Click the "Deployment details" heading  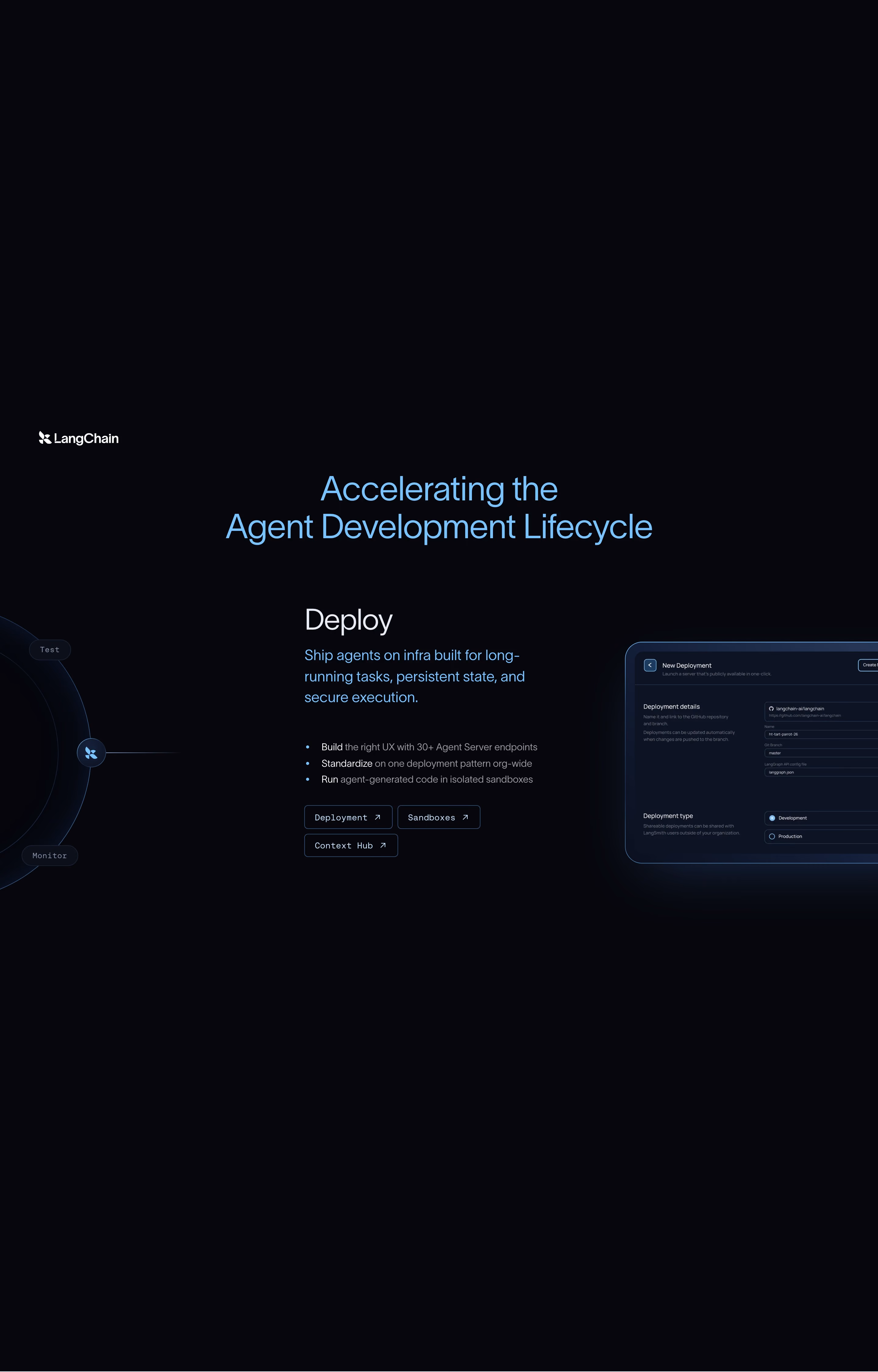click(x=672, y=706)
